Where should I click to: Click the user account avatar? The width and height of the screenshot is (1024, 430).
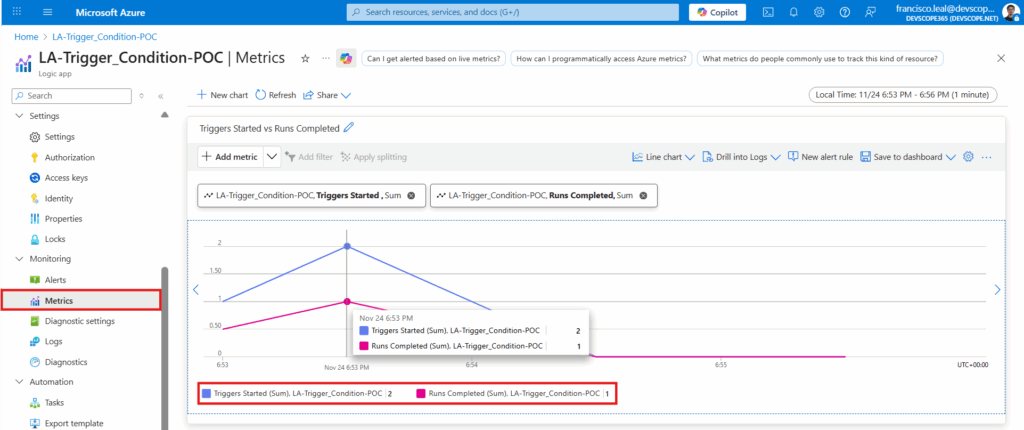(1010, 12)
